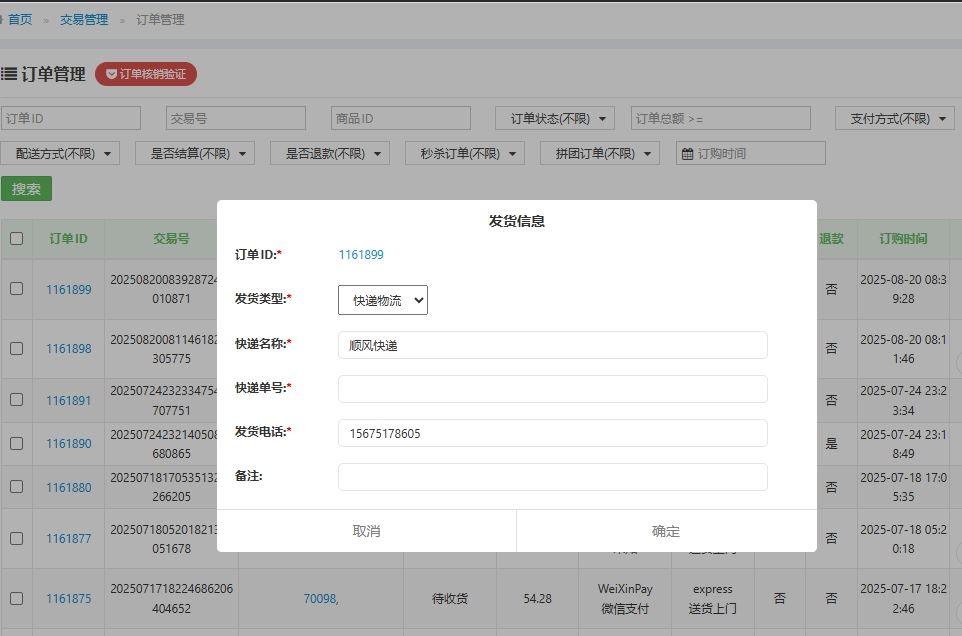
Task: Focus the empty 快递单号 field
Action: [x=552, y=389]
